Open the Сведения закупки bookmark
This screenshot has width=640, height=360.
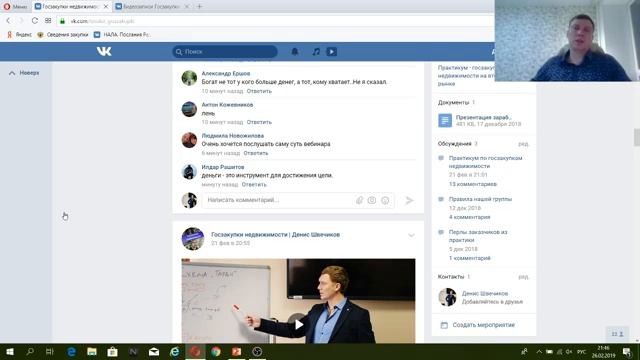tap(62, 35)
